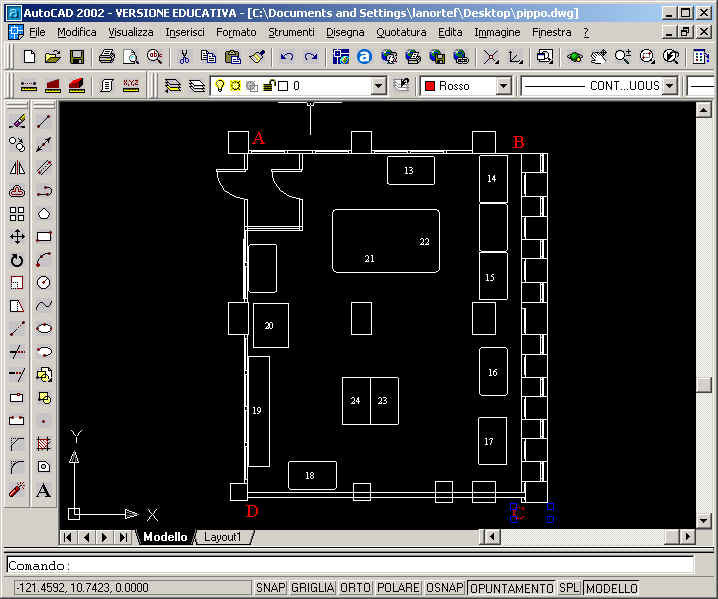Toggle SPL lineweight display
This screenshot has height=599, width=718.
pos(569,588)
